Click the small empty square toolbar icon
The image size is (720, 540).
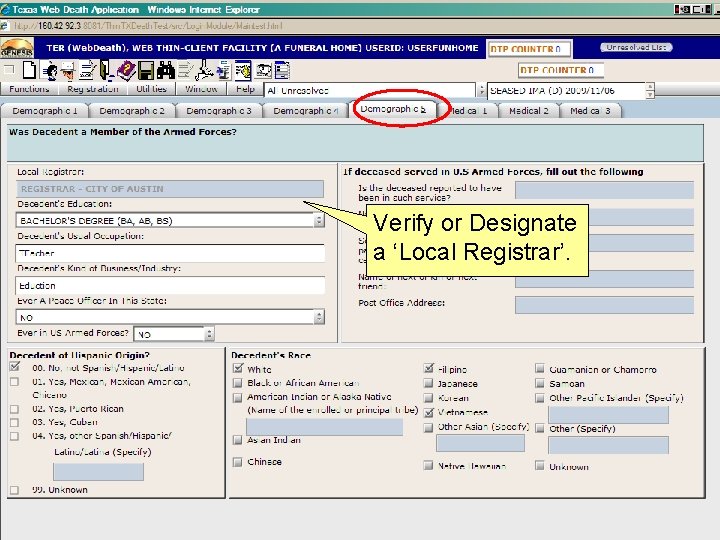pos(9,70)
